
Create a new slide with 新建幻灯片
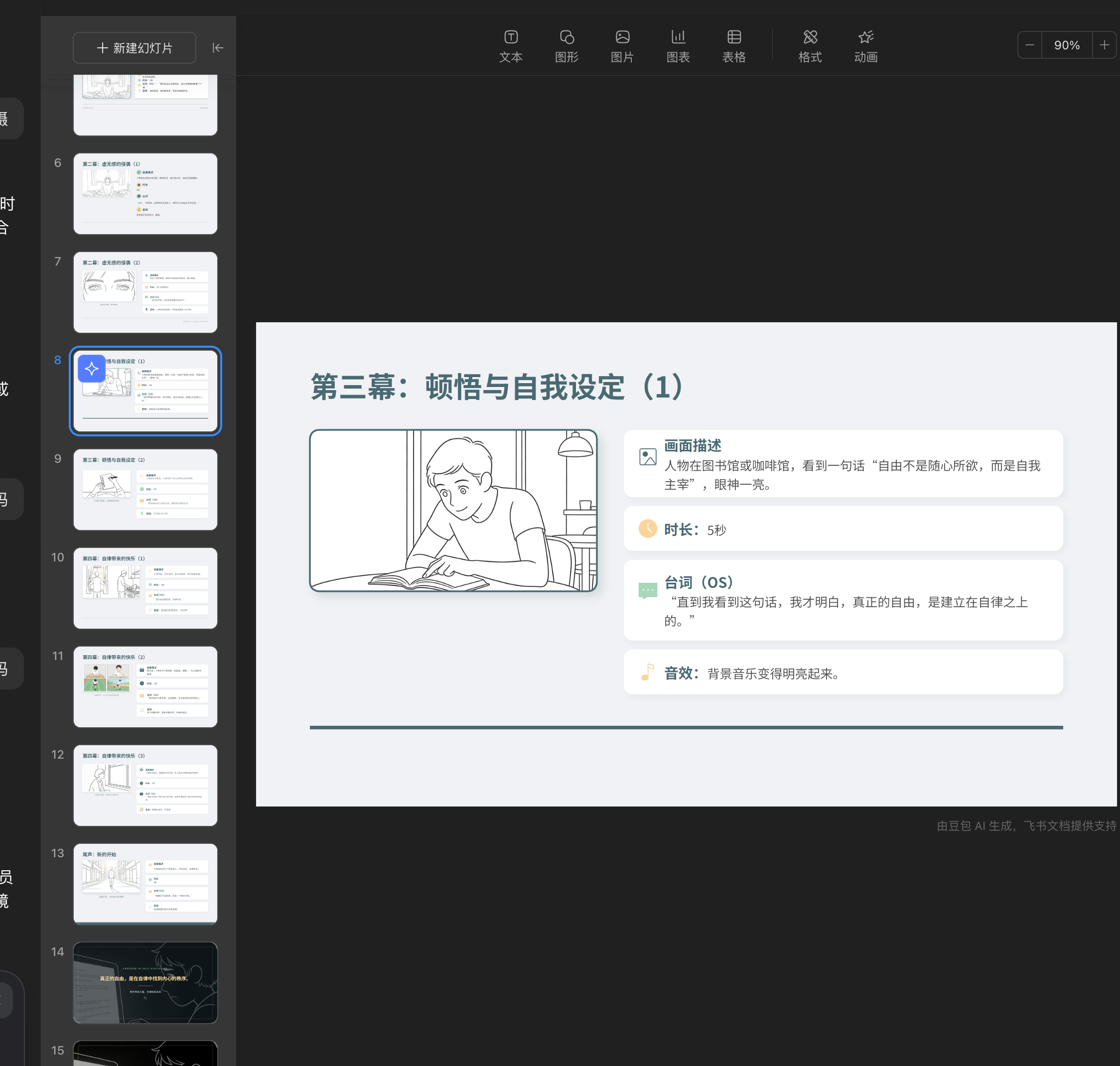click(x=134, y=48)
